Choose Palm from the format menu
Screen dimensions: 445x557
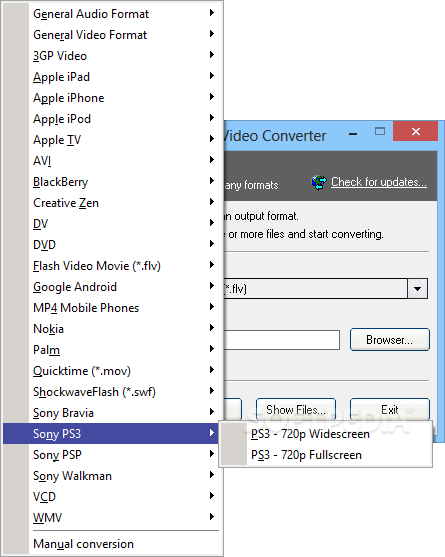pyautogui.click(x=112, y=349)
